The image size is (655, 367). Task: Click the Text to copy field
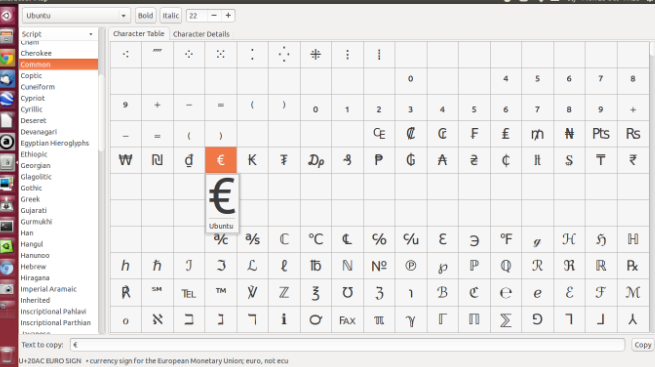click(x=347, y=345)
